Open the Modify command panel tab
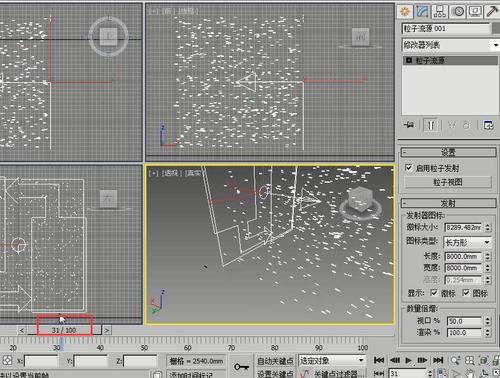The image size is (500, 378). tap(422, 12)
